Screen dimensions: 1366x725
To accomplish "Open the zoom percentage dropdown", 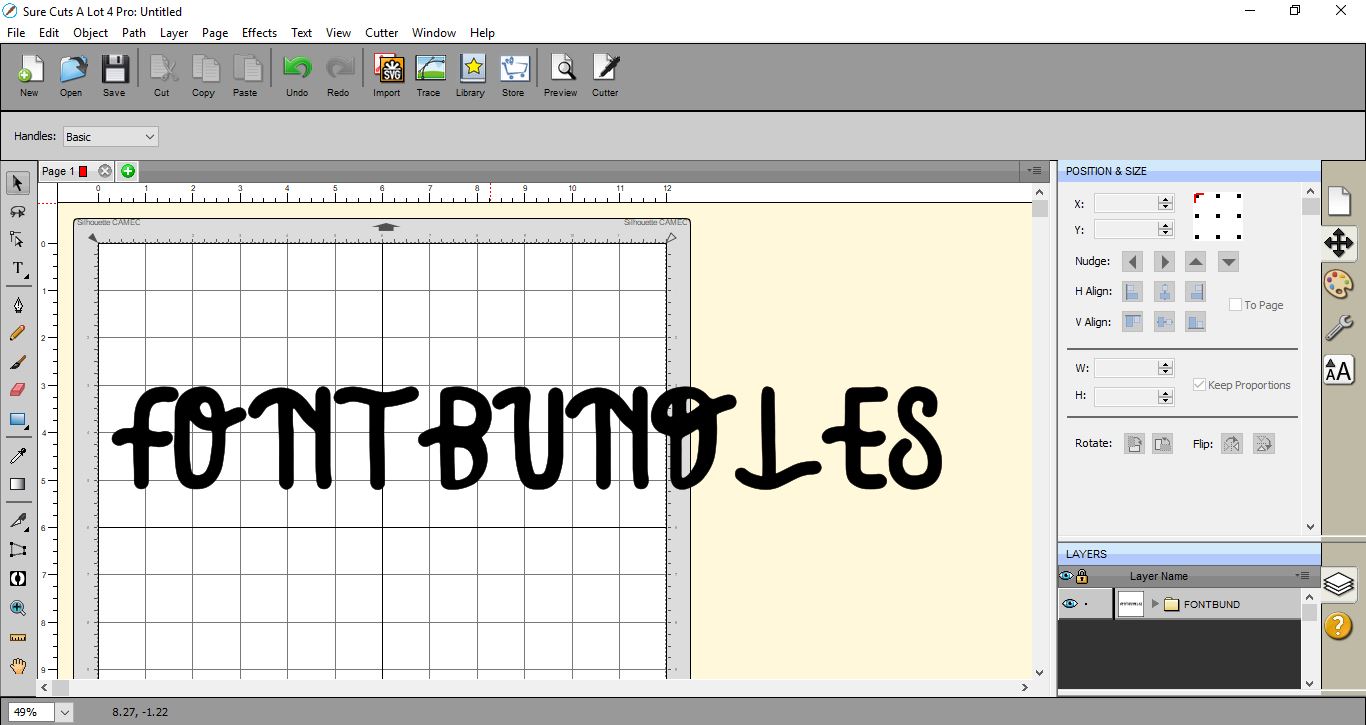I will pos(65,712).
